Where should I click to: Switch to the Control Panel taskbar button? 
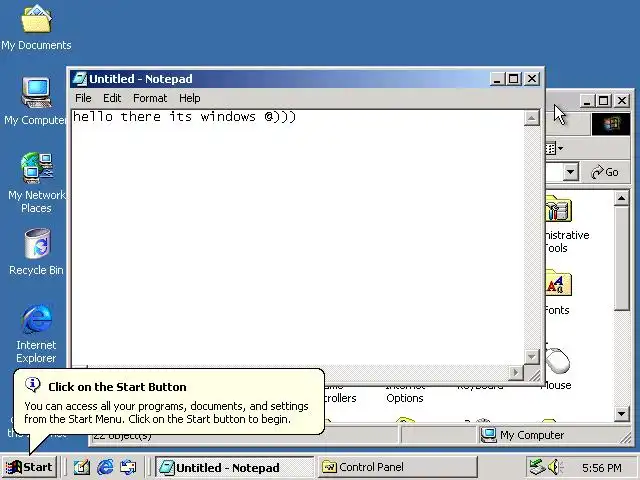pos(398,467)
